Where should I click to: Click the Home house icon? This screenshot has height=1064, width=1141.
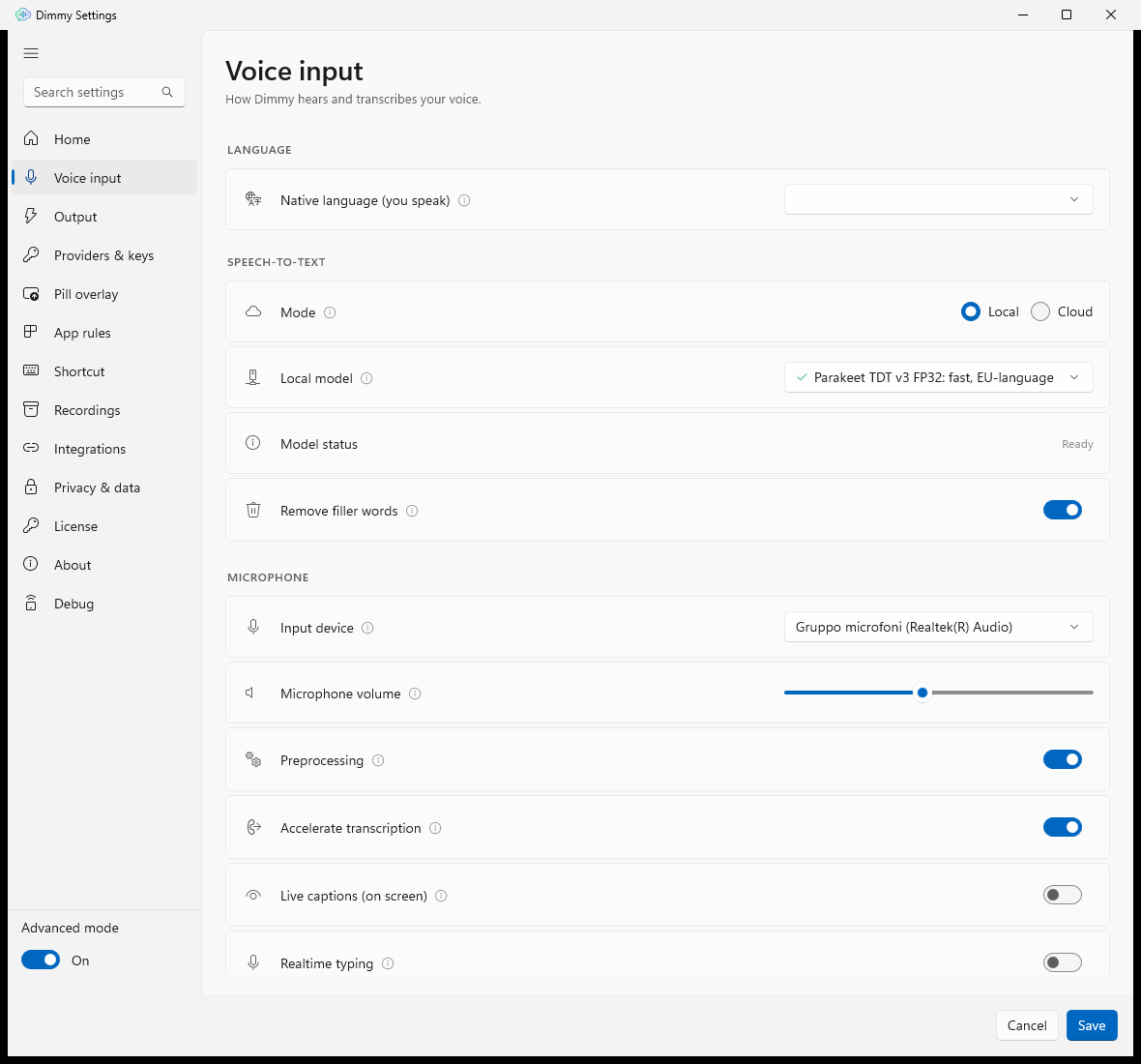[x=31, y=138]
